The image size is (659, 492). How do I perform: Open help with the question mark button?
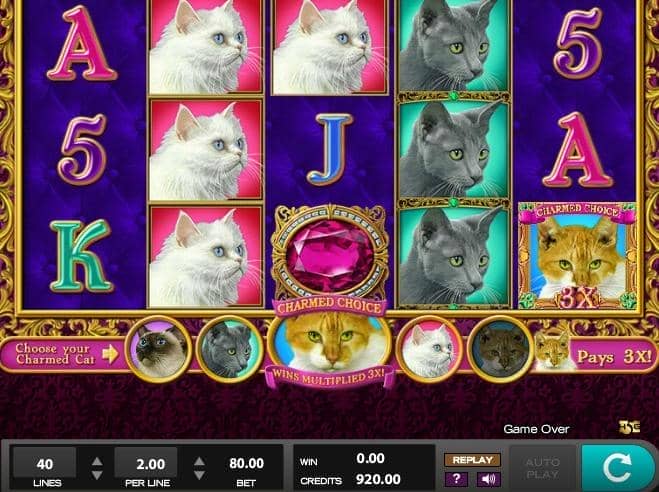pos(457,479)
